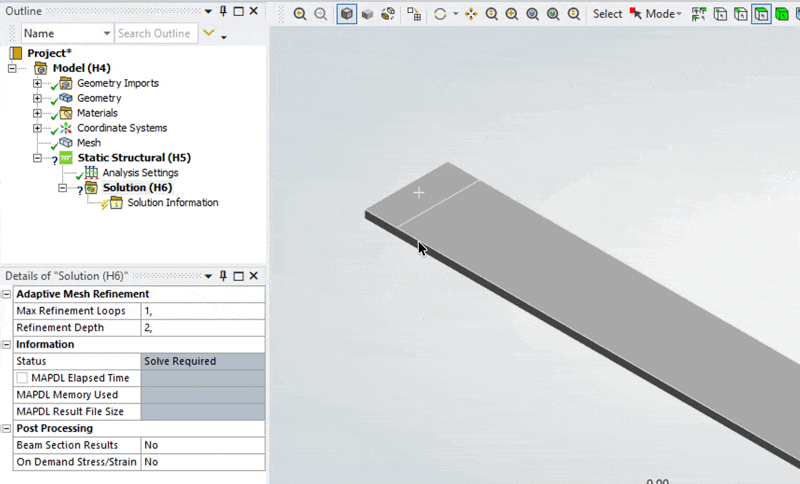Select the Mesh item in the tree
The width and height of the screenshot is (800, 484).
pyautogui.click(x=88, y=143)
